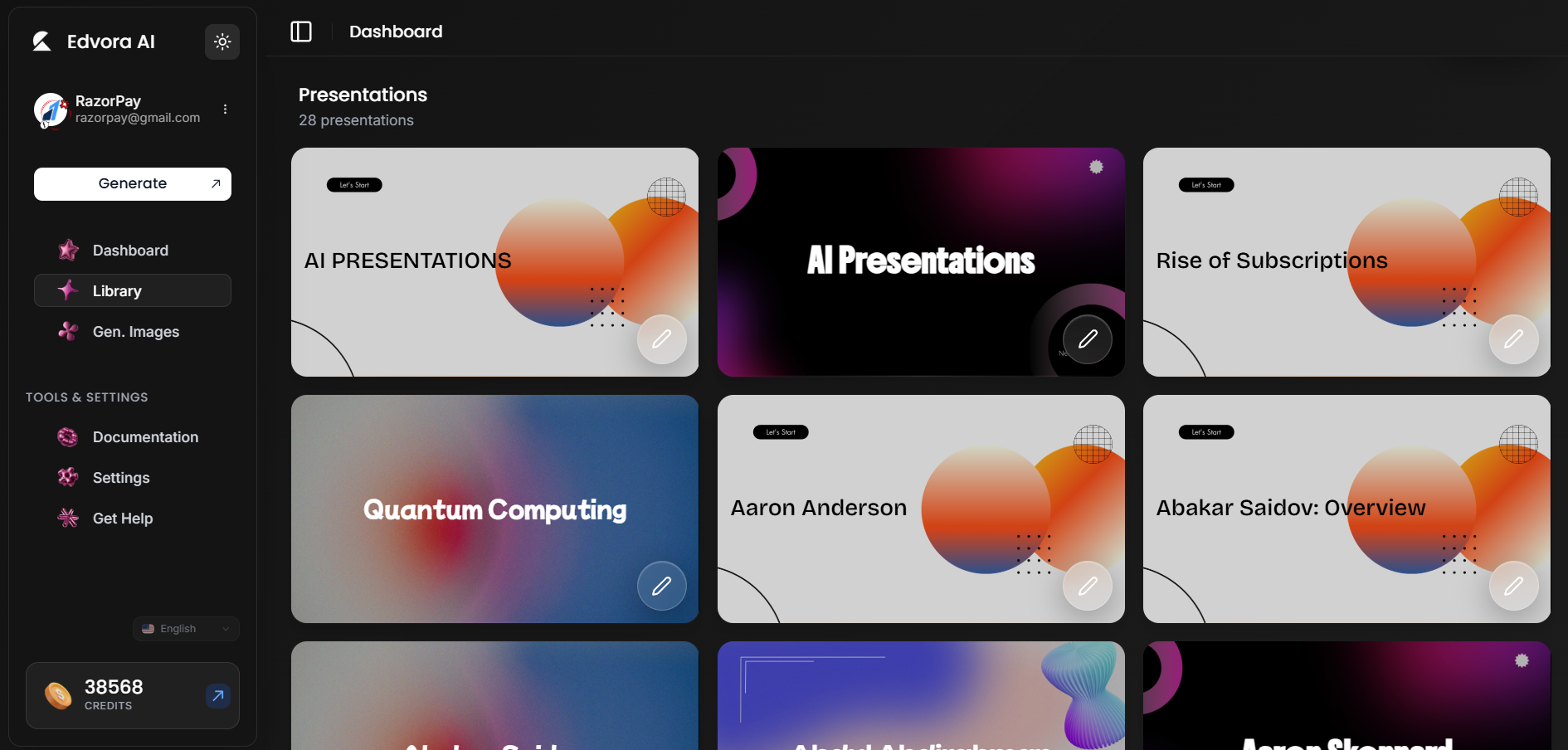
Task: Click the credits arrow button
Action: pos(217,695)
